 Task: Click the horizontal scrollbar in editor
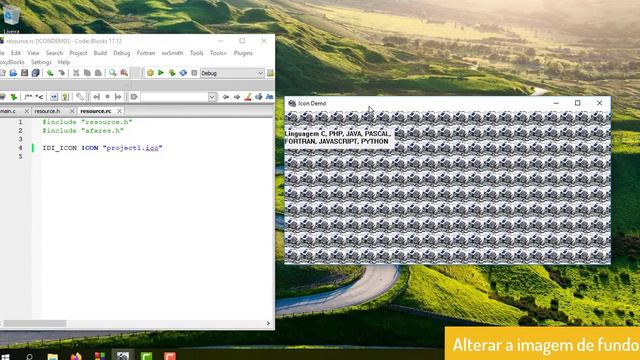[x=35, y=323]
